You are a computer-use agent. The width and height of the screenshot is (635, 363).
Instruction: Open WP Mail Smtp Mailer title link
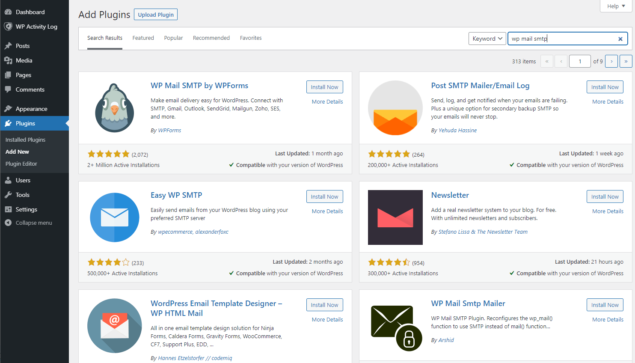point(468,303)
